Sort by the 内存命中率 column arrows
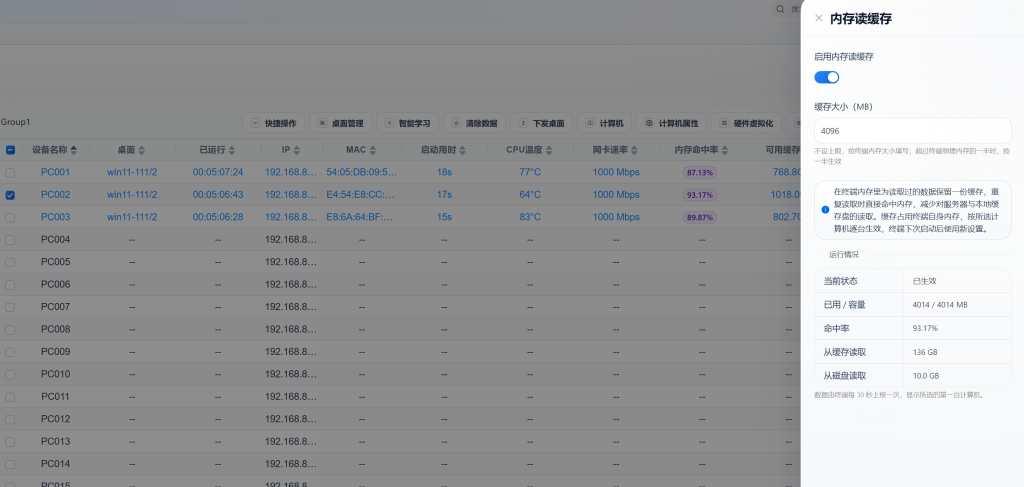Screen dimensions: 1024x487 pyautogui.click(x=724, y=150)
